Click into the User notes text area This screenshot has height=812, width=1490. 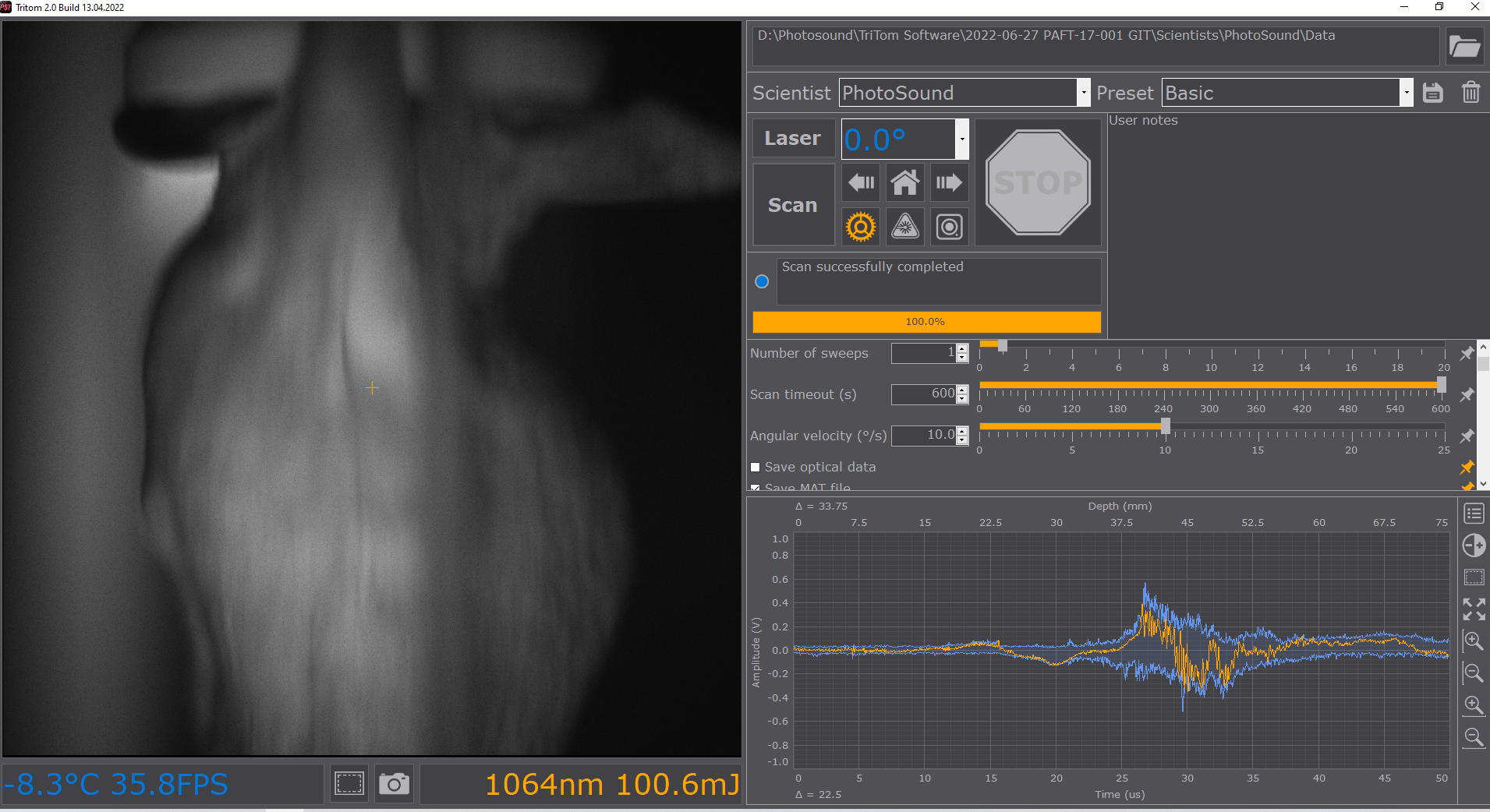pyautogui.click(x=1297, y=226)
